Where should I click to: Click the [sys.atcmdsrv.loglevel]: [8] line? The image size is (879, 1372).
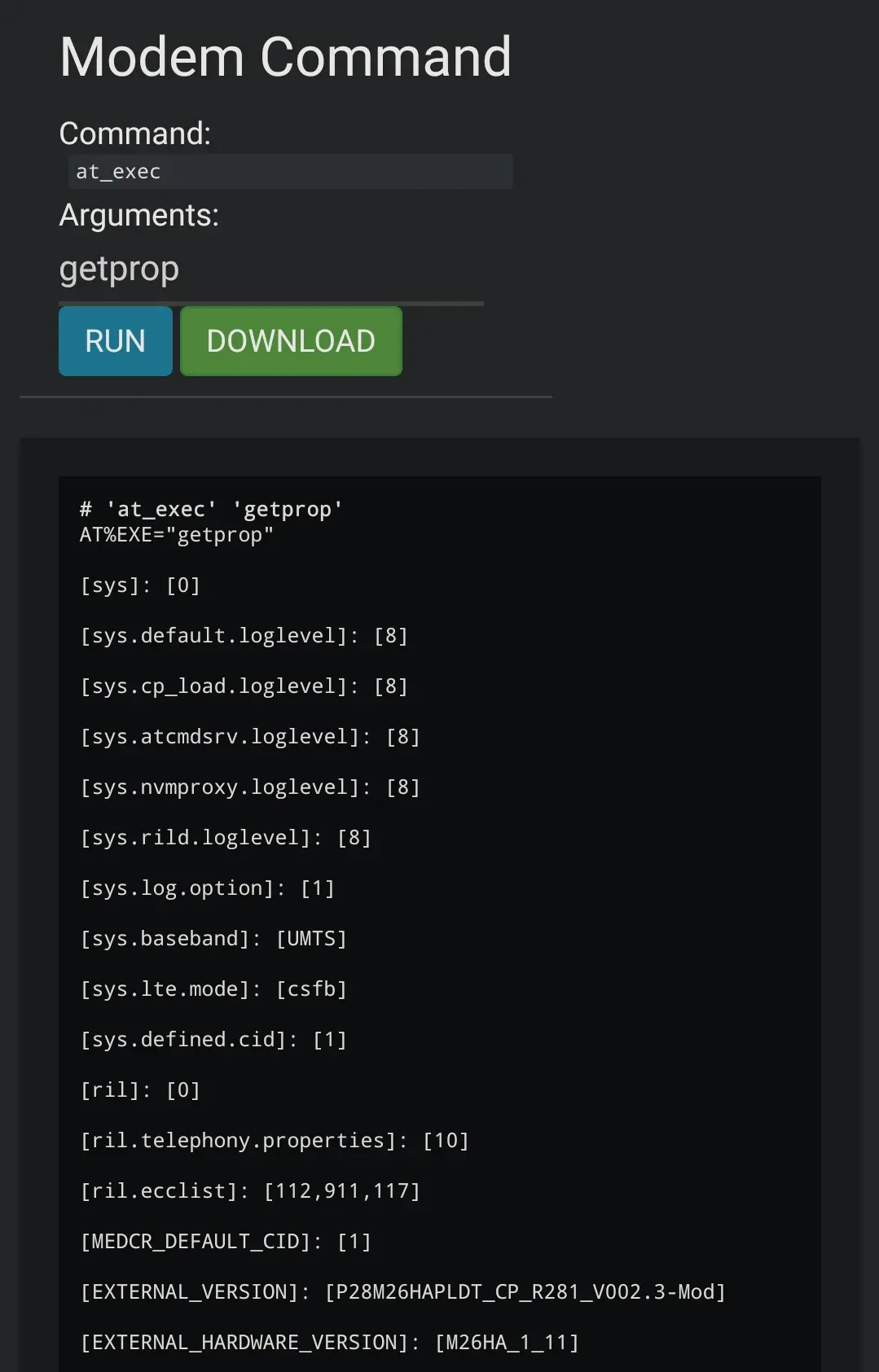[x=250, y=737]
